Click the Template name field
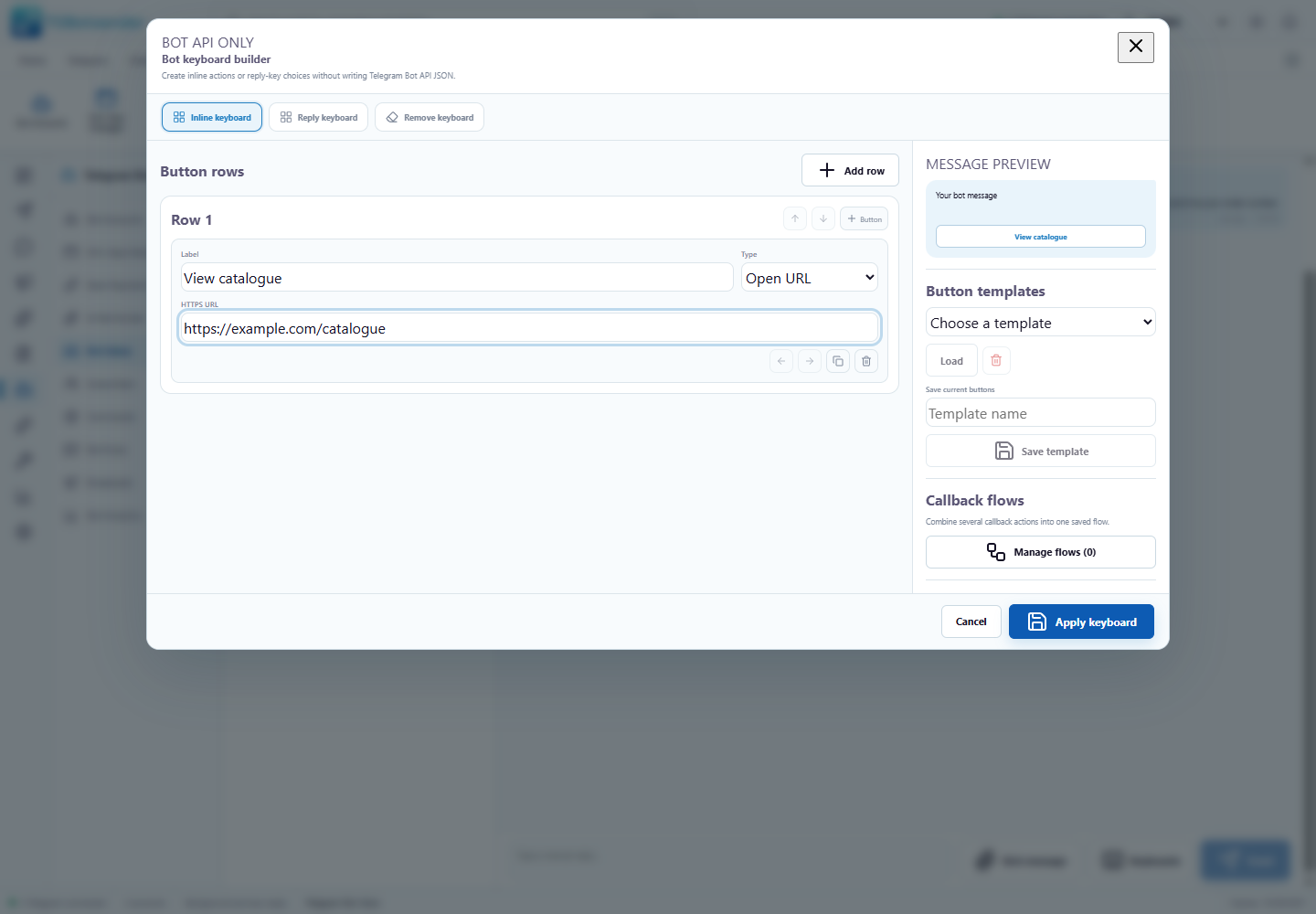Screen dimensions: 1316x914 1041,413
